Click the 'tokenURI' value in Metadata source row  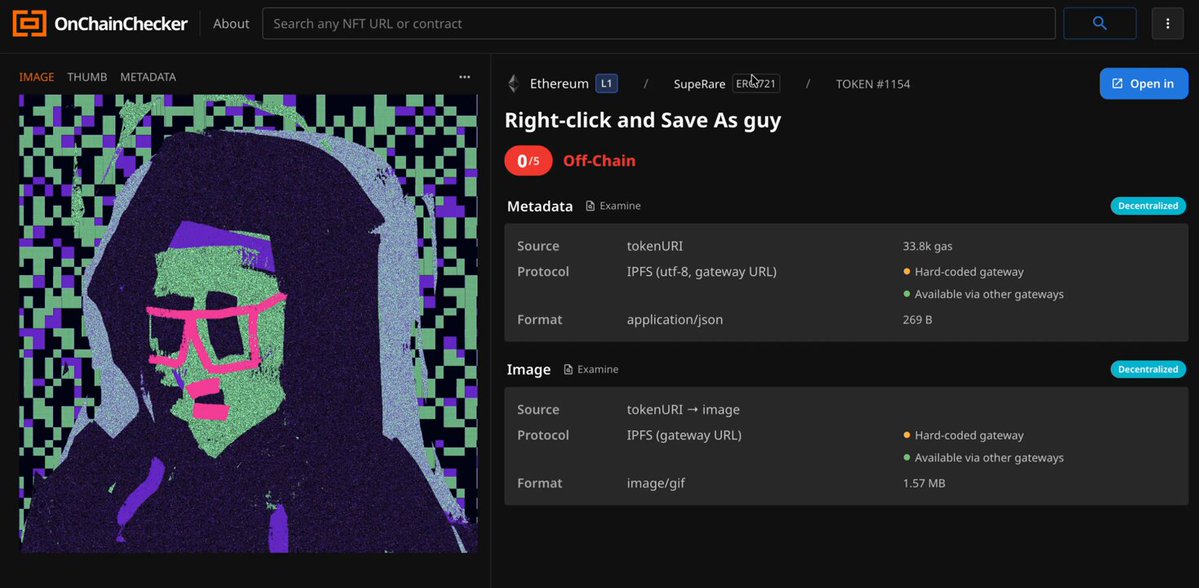click(655, 246)
